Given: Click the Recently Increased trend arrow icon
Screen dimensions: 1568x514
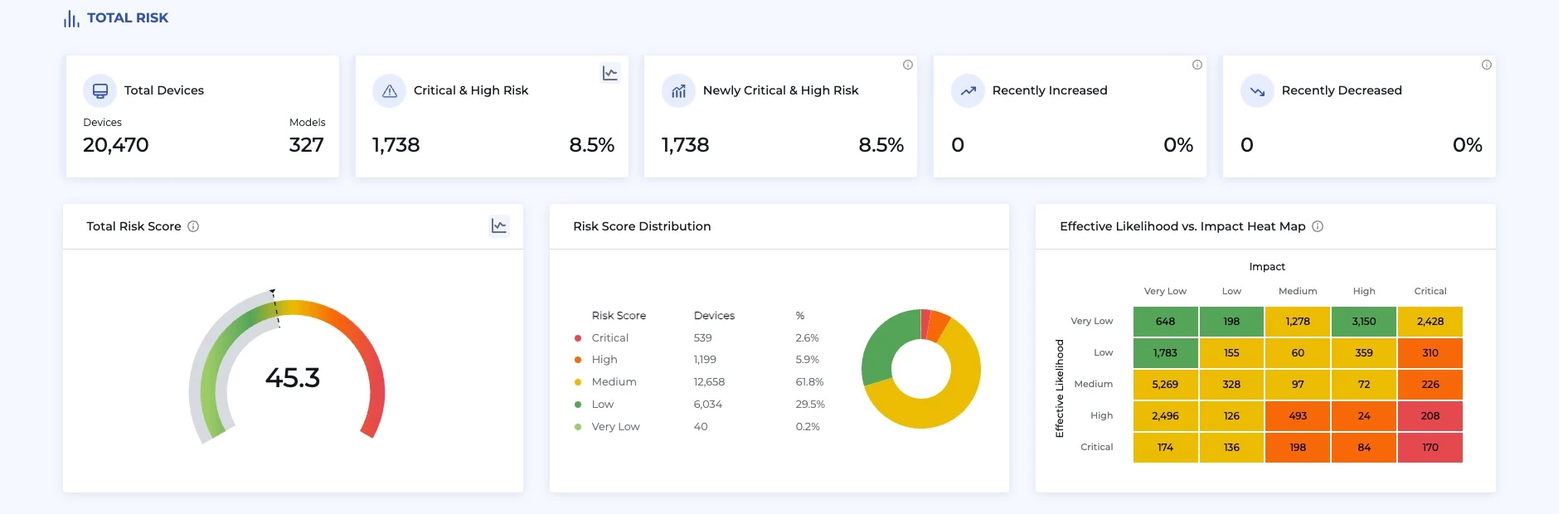Looking at the screenshot, I should coord(968,91).
